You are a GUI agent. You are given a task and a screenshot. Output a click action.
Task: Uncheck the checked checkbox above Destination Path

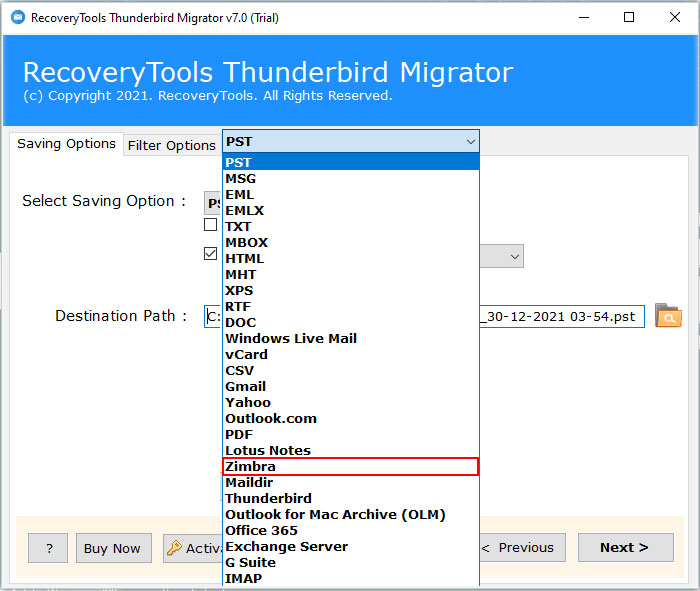coord(210,254)
